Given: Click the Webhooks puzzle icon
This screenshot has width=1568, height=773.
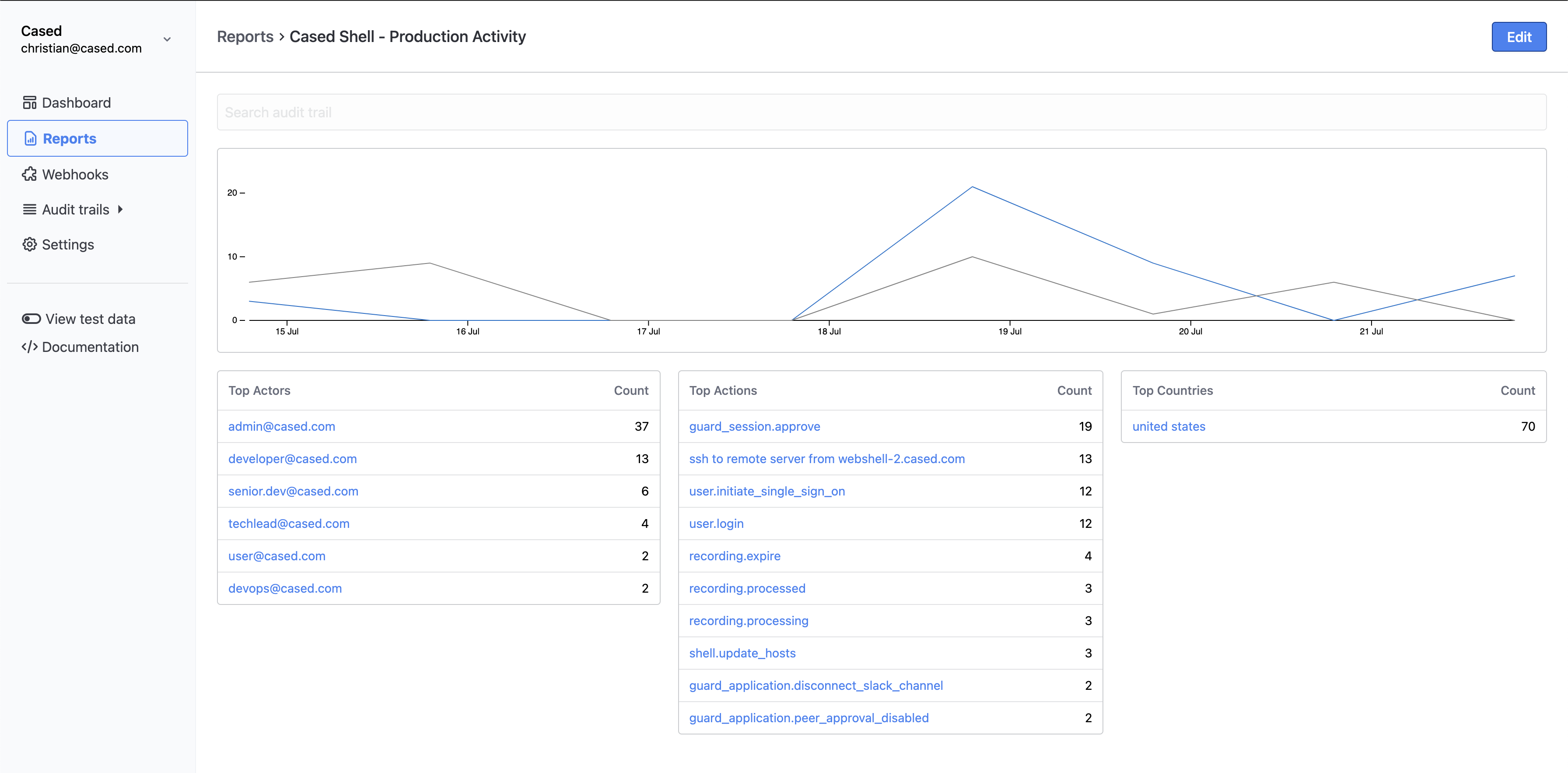Looking at the screenshot, I should 29,174.
